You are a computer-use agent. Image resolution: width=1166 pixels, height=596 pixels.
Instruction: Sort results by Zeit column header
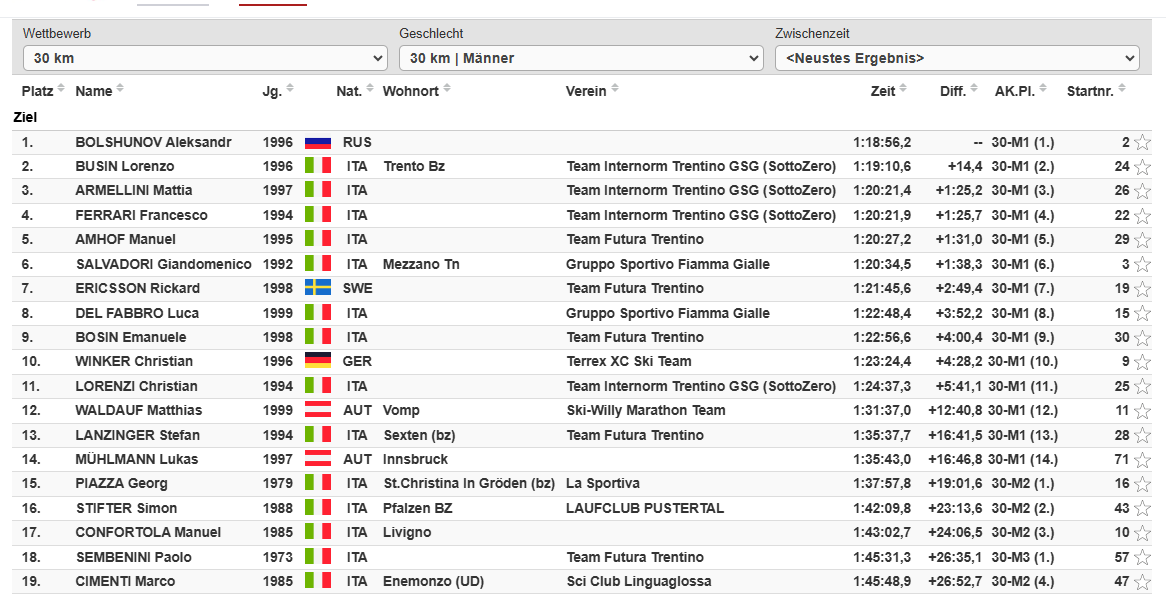click(882, 91)
